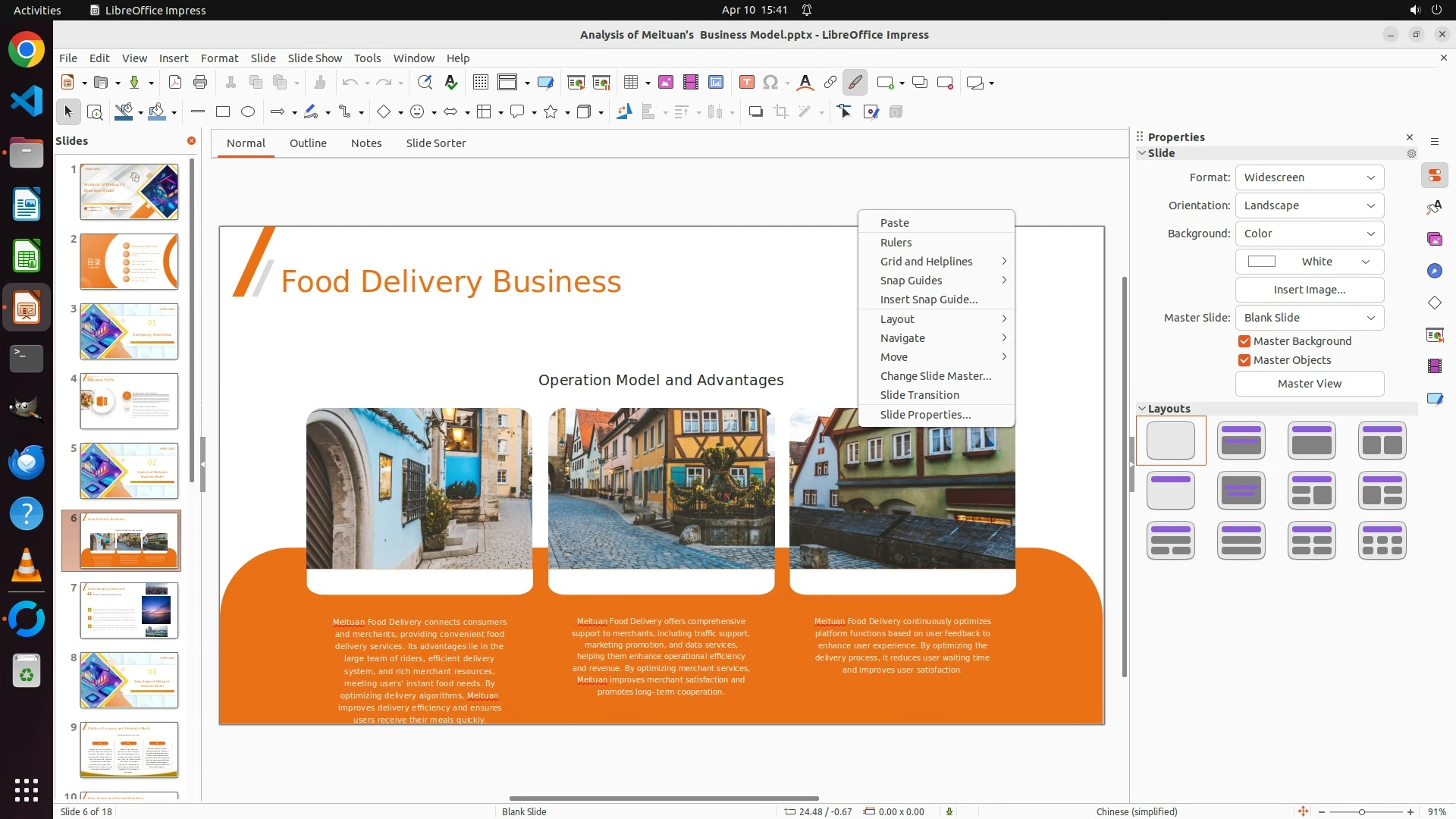Open the White background color swatch dropdown
The image size is (1456, 819).
[x=1309, y=262]
